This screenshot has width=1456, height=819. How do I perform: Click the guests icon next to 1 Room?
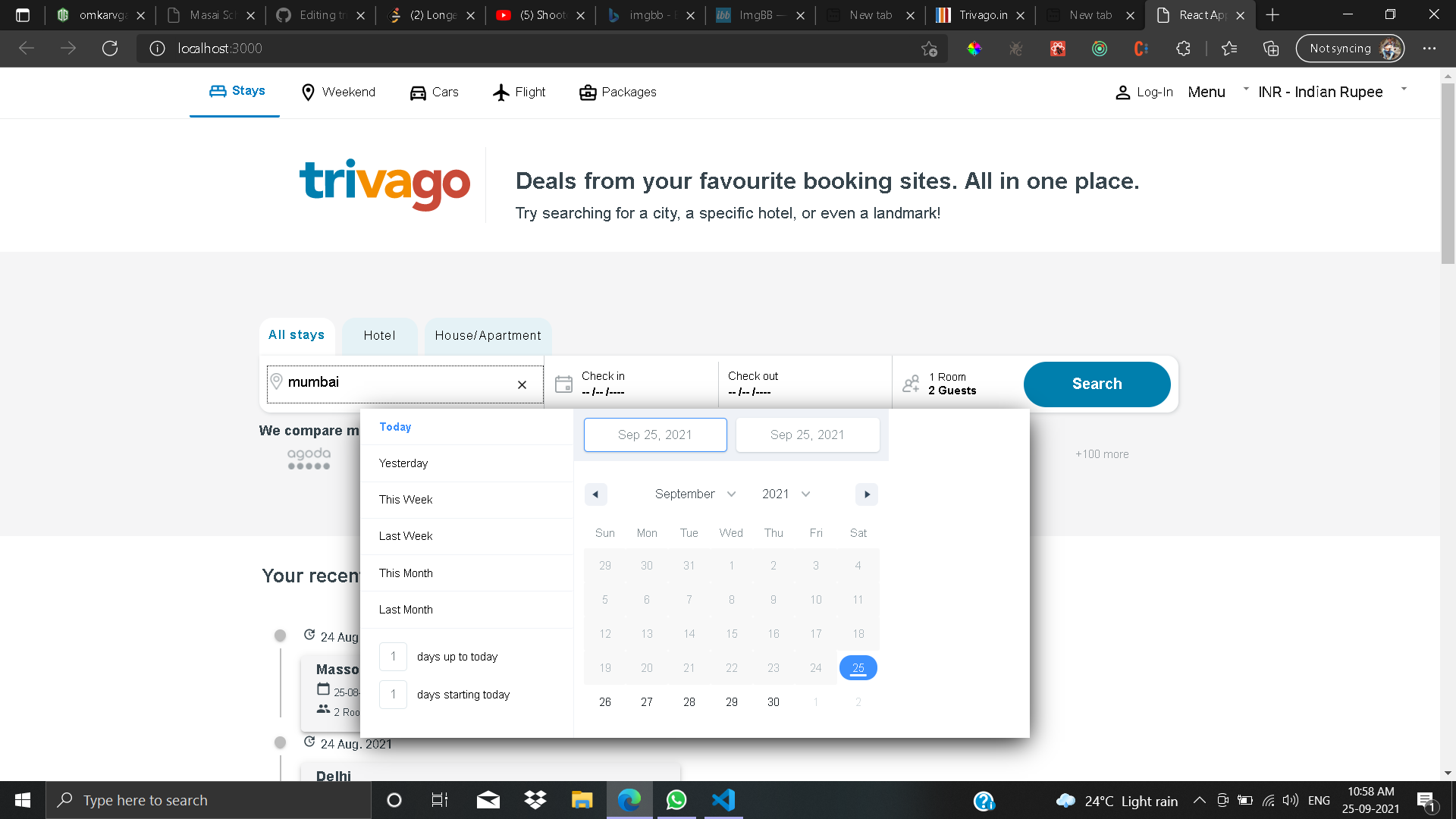911,384
